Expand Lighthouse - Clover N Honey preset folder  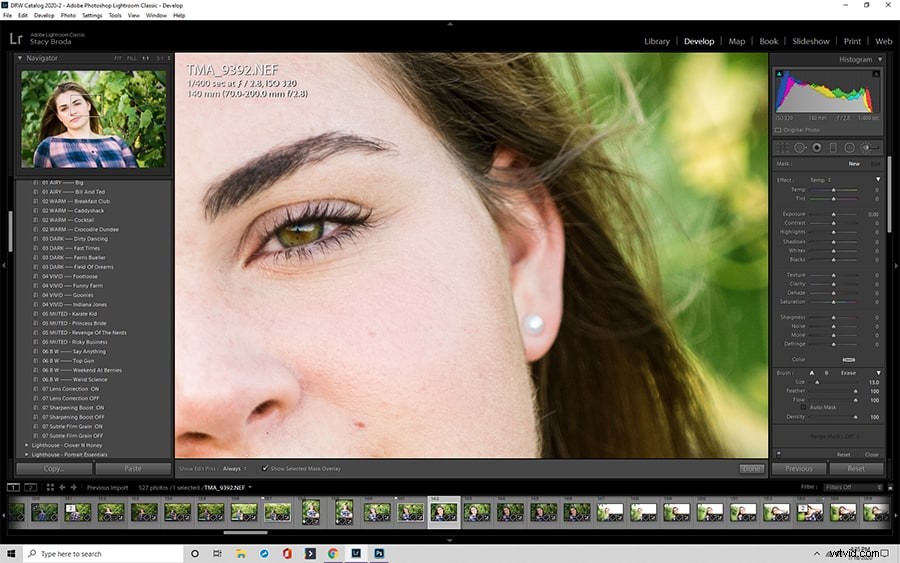coord(26,445)
